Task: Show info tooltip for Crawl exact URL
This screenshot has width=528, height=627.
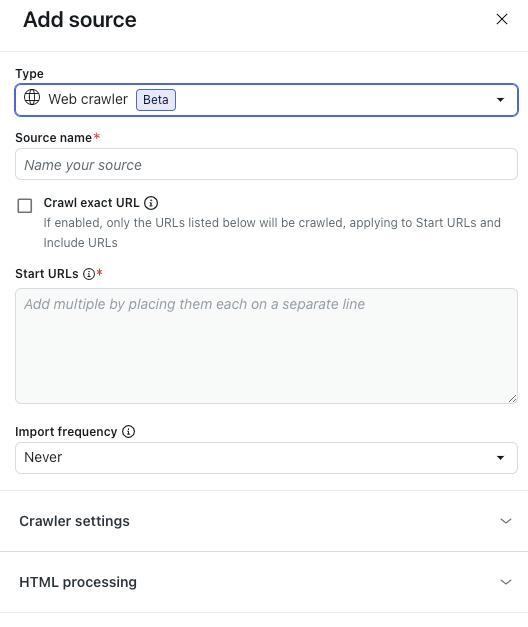Action: [151, 203]
